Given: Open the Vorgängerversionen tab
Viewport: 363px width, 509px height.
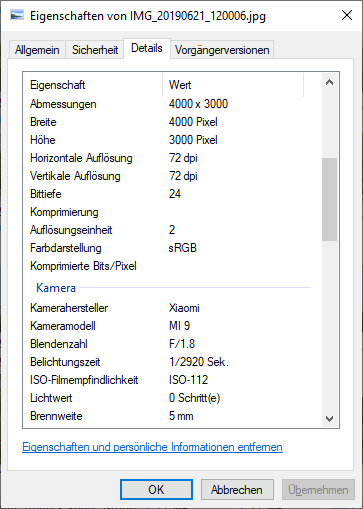Looking at the screenshot, I should tap(222, 50).
